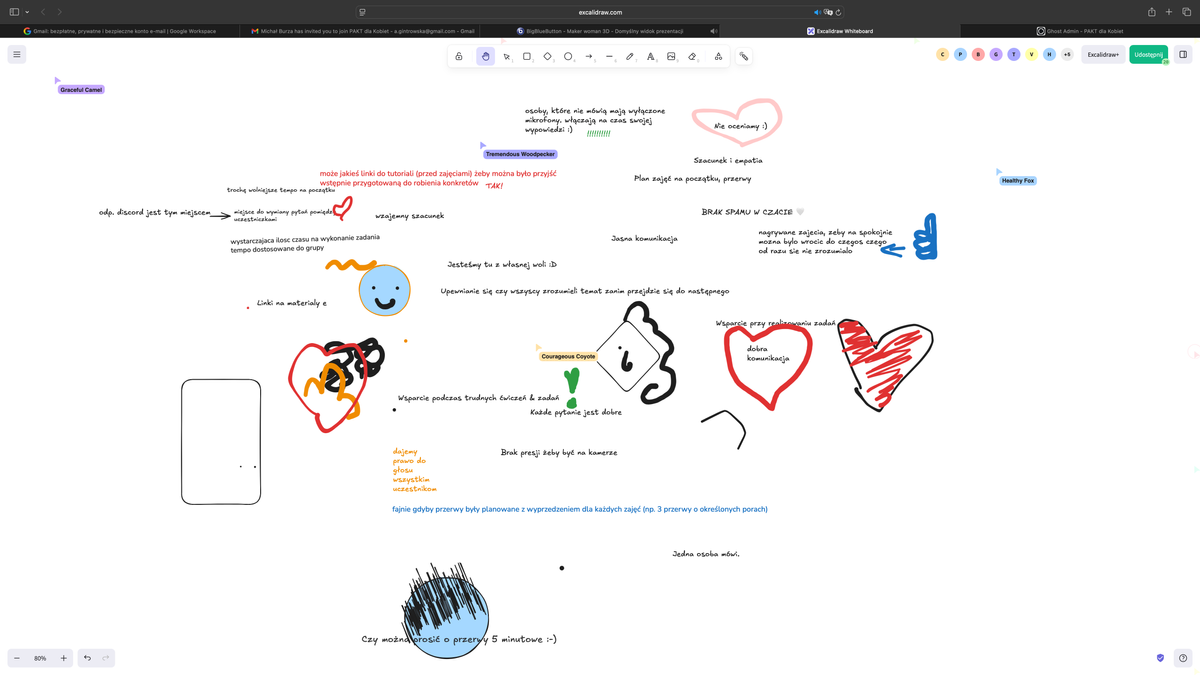The width and height of the screenshot is (1200, 675).
Task: Switch to the Ghost Admin browser tab
Action: tap(1080, 31)
